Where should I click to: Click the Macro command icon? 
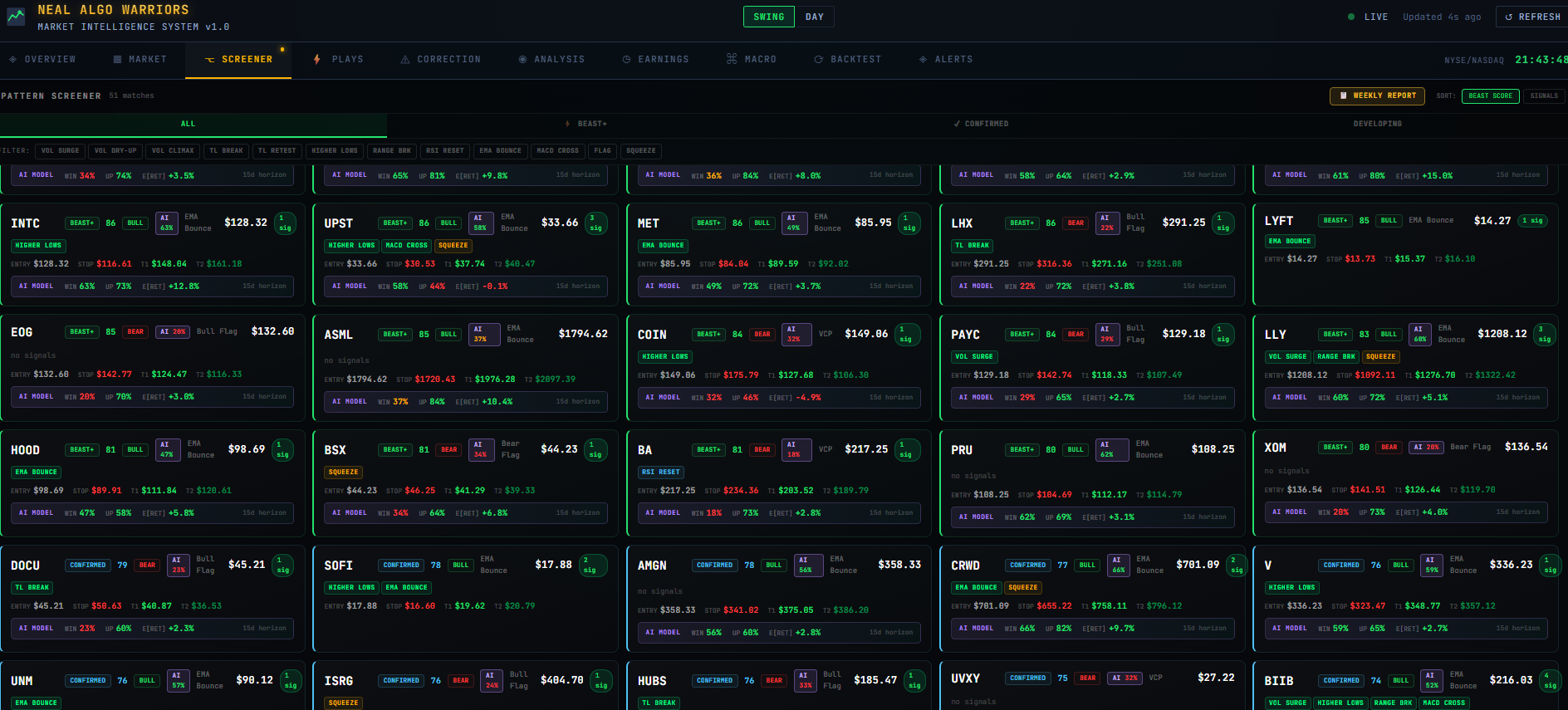(732, 59)
